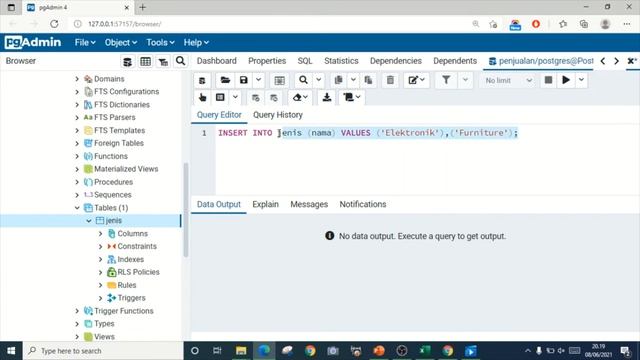Switch to the Dashboard tab
This screenshot has height=360, width=640.
(216, 61)
